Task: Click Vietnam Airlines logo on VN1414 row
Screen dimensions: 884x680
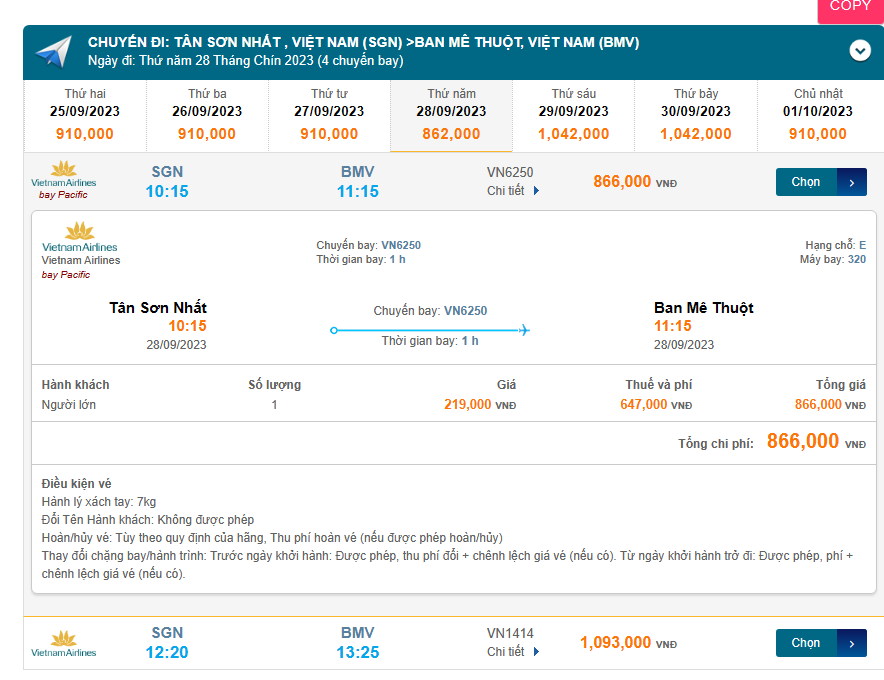Action: (x=64, y=644)
